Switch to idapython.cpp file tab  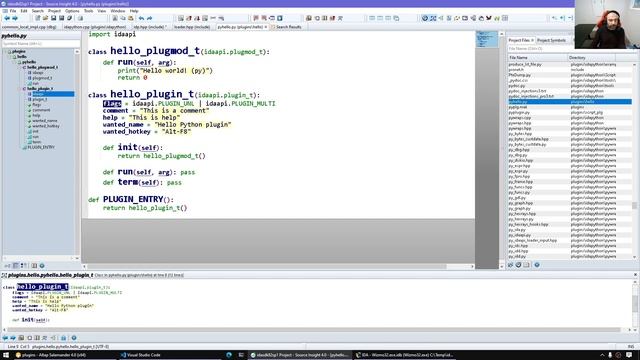95,27
